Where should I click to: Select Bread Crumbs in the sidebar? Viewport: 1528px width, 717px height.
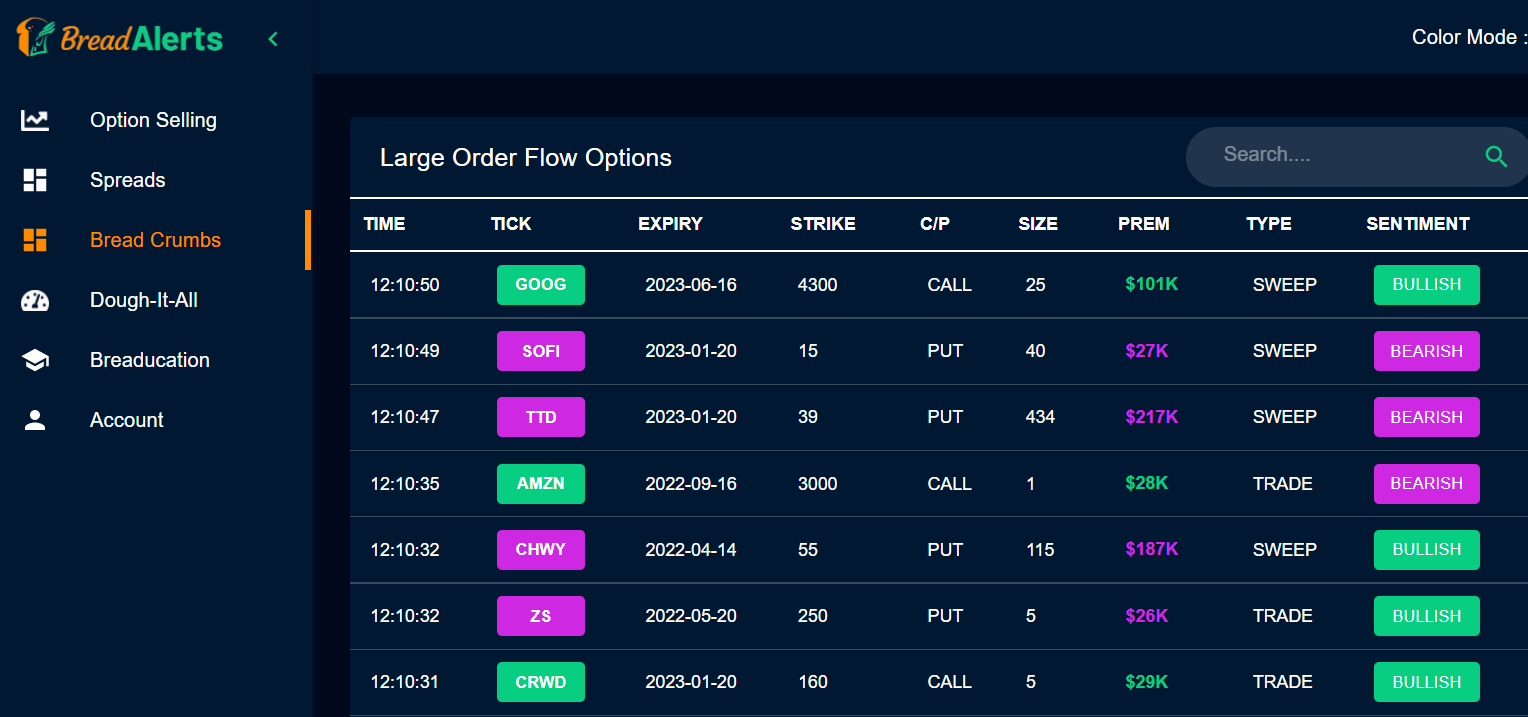[x=155, y=240]
